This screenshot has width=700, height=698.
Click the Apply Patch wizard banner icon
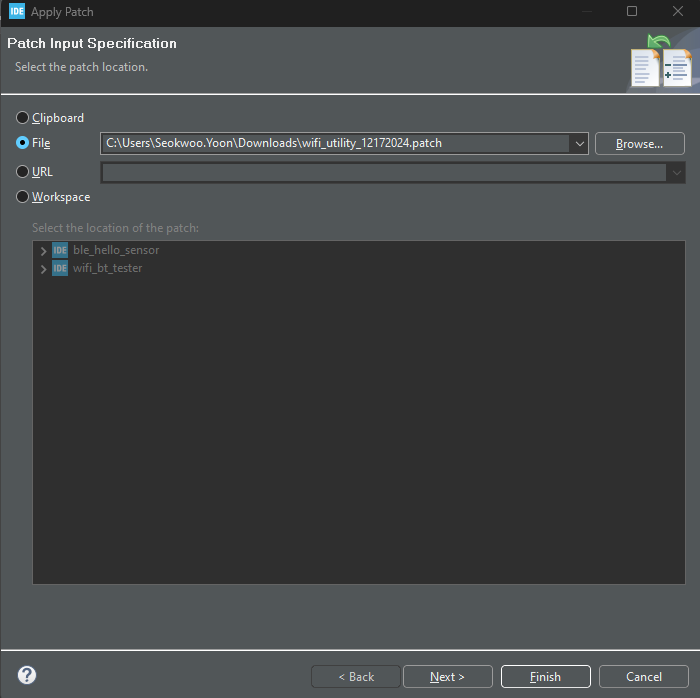point(662,61)
